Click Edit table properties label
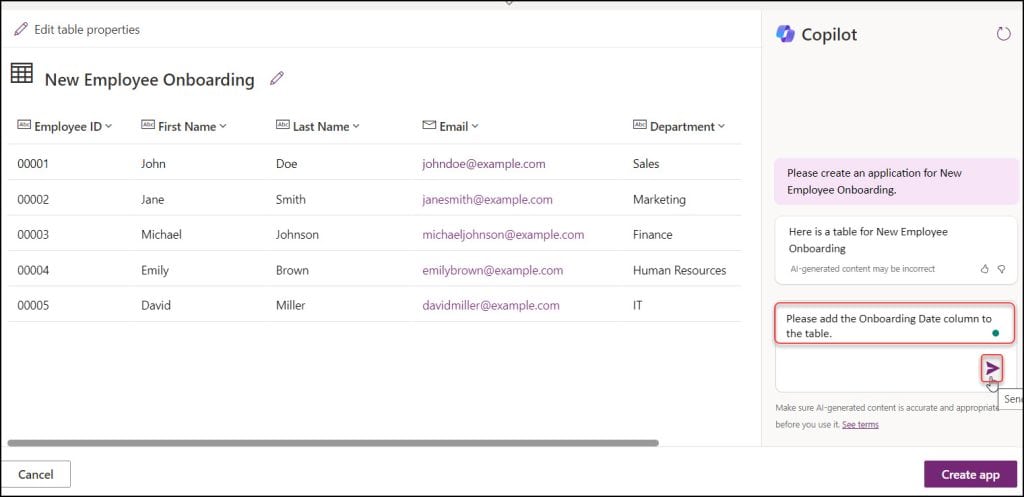This screenshot has height=497, width=1024. pyautogui.click(x=87, y=29)
